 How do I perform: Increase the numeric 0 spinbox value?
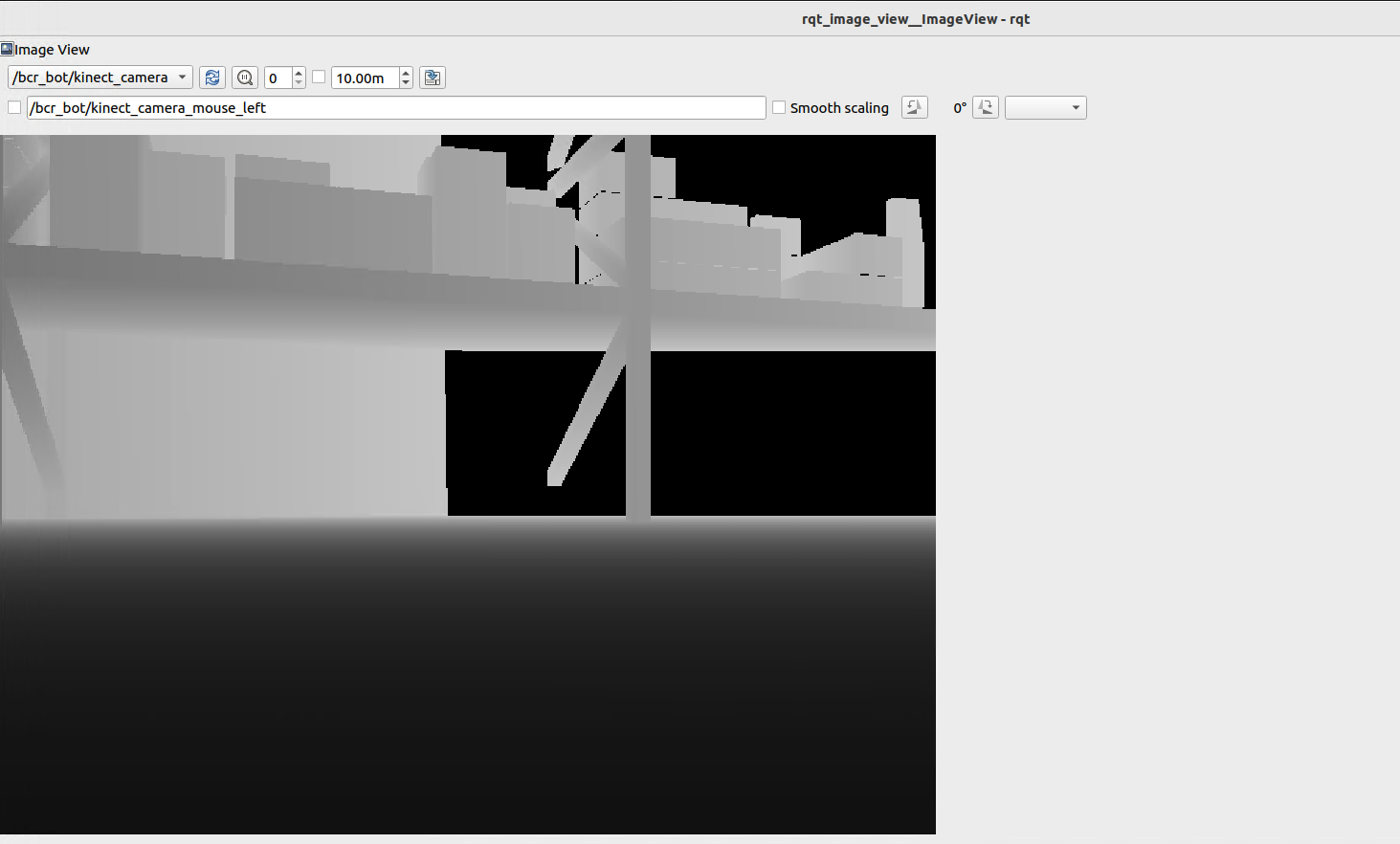(x=299, y=73)
